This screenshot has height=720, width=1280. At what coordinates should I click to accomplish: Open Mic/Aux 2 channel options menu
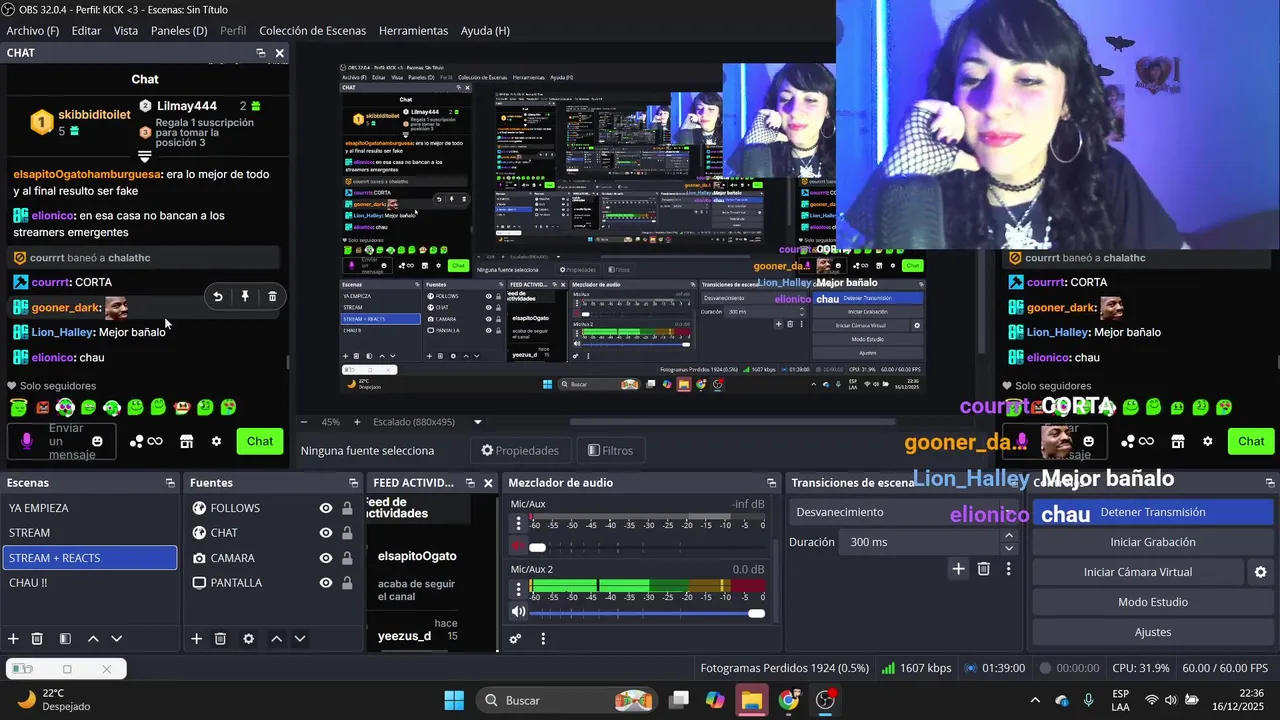518,588
